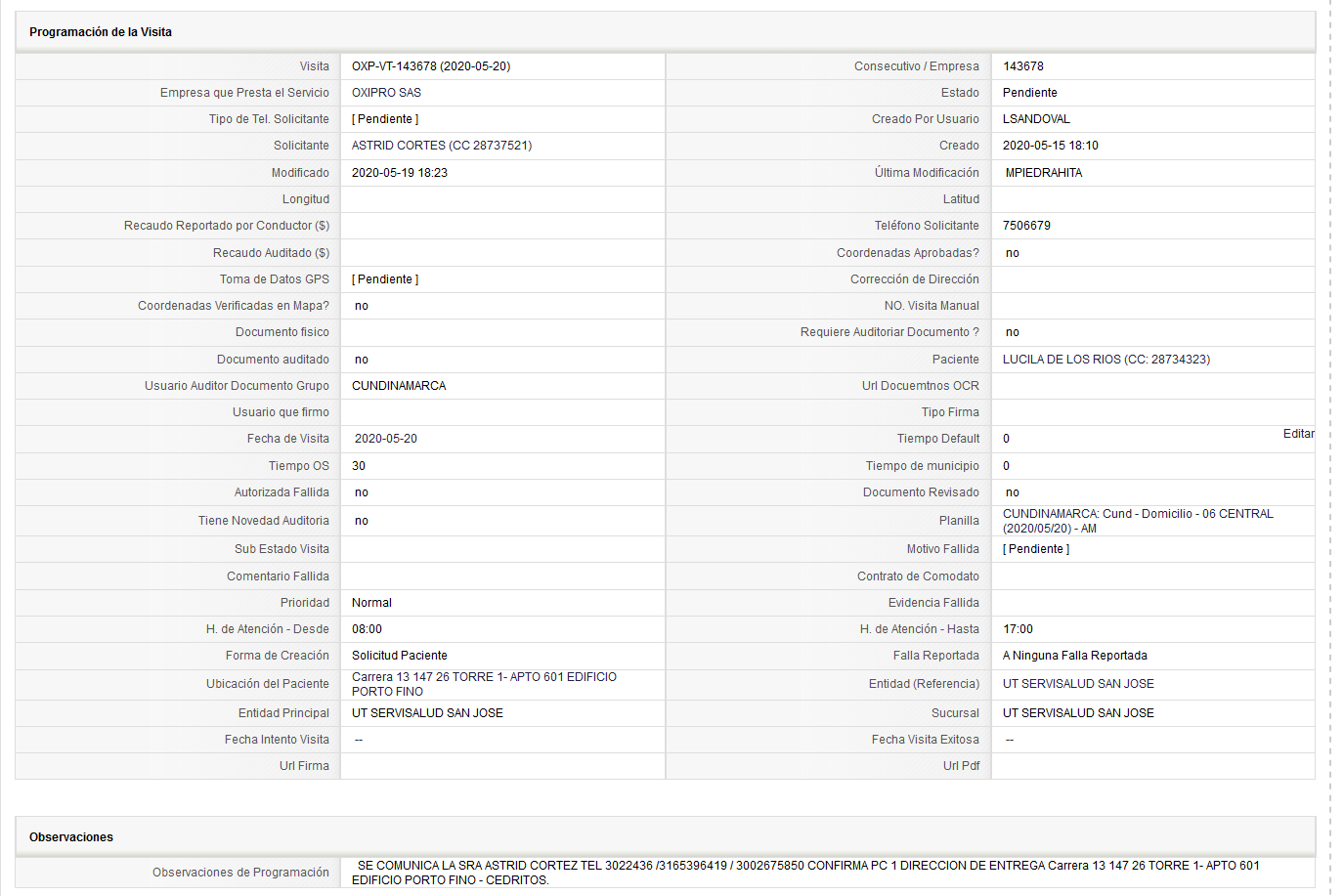Click the [ Pendiente ] value for Motivo Fallida

coord(1036,549)
